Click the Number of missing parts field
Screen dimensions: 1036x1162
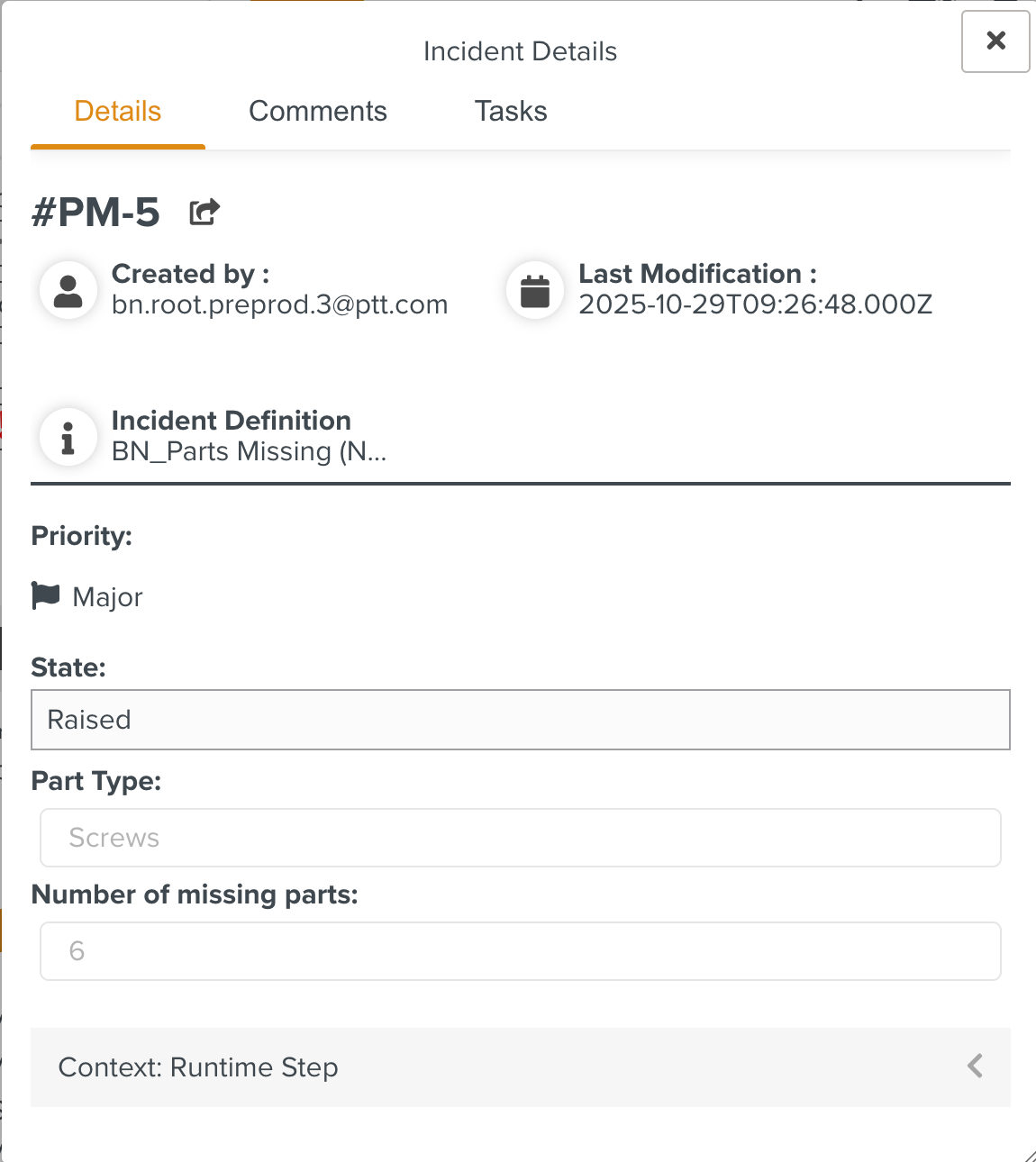(x=520, y=951)
